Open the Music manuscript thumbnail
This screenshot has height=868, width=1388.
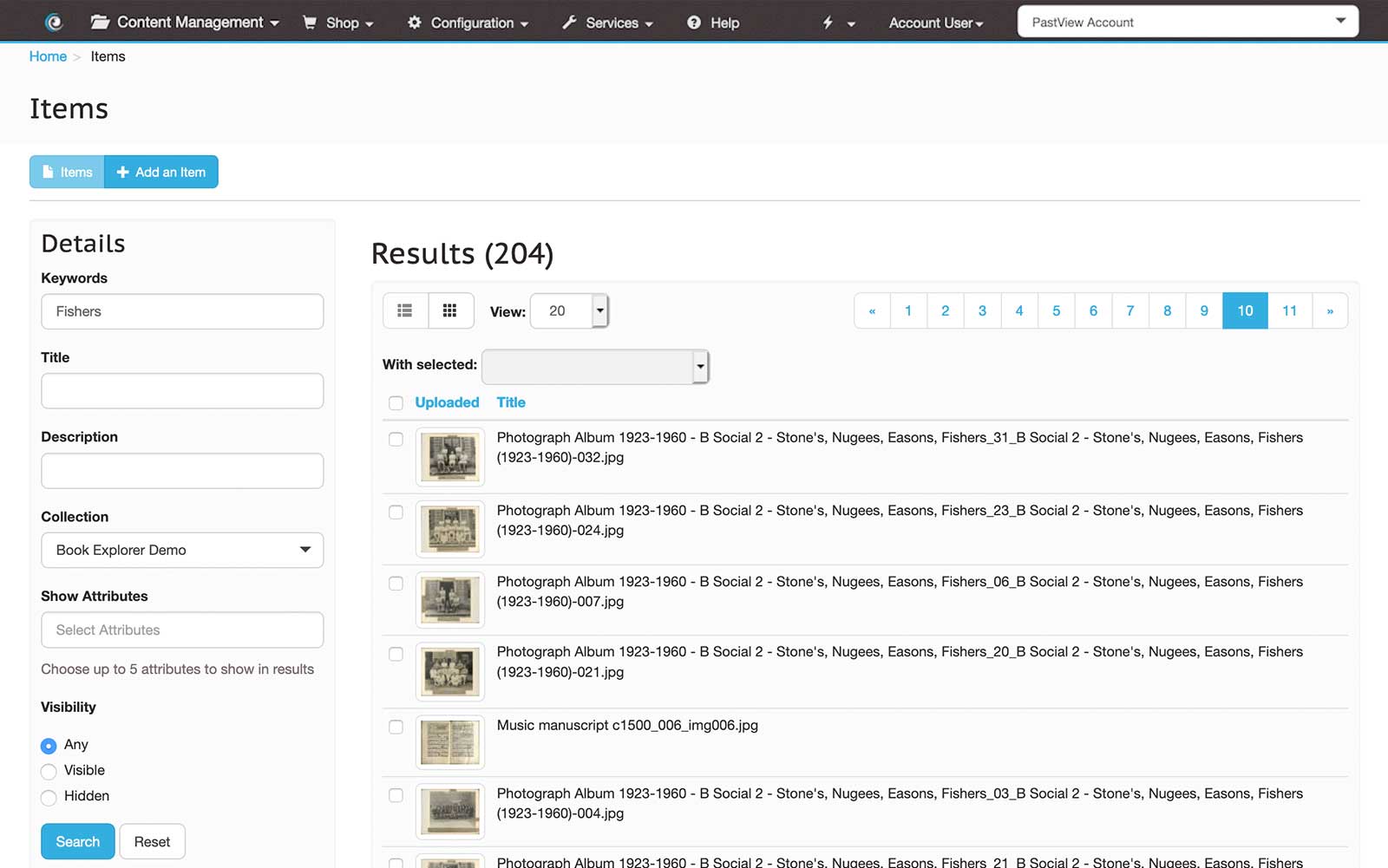[x=449, y=742]
